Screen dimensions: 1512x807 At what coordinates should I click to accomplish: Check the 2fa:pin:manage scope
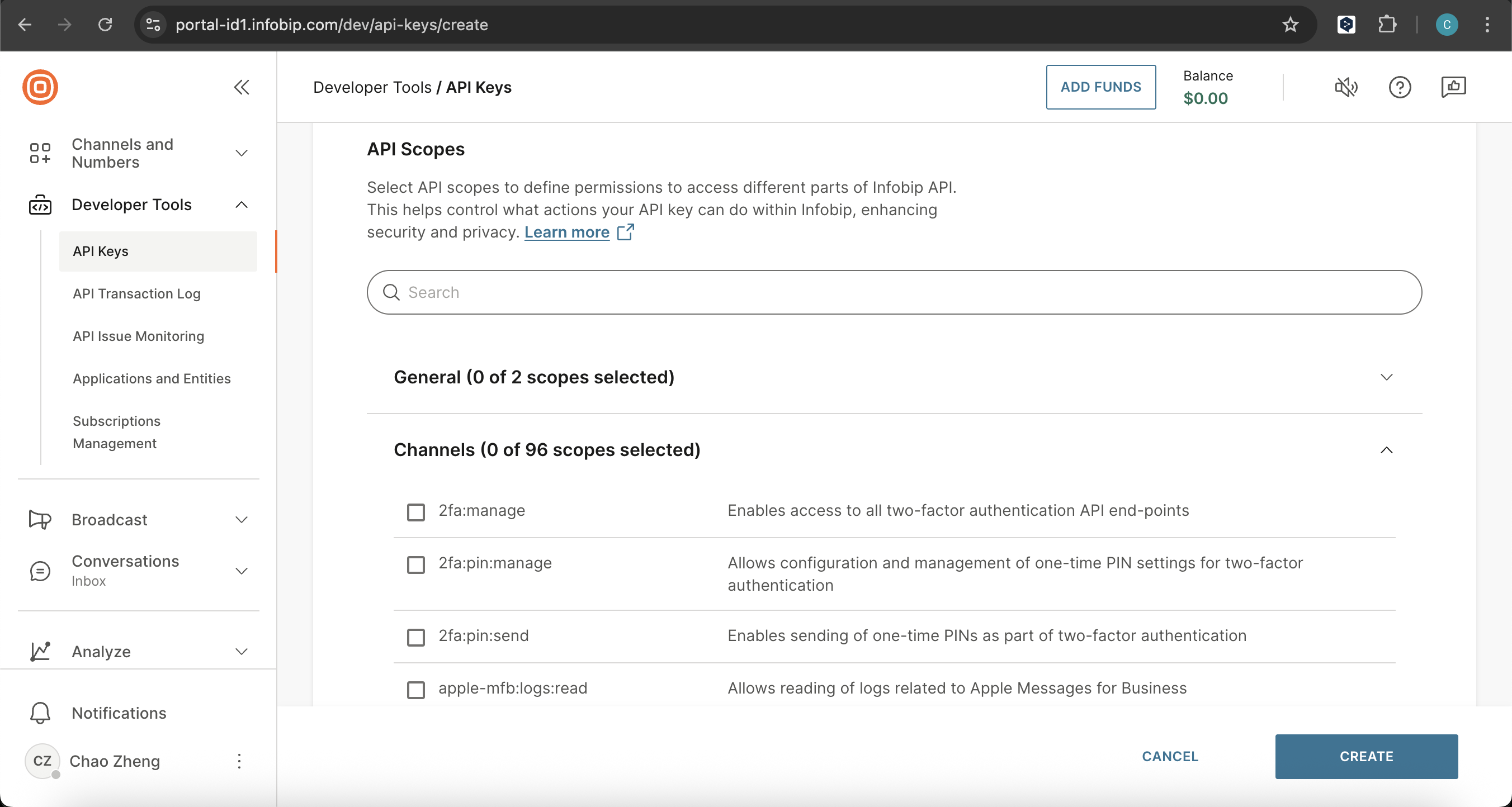415,564
